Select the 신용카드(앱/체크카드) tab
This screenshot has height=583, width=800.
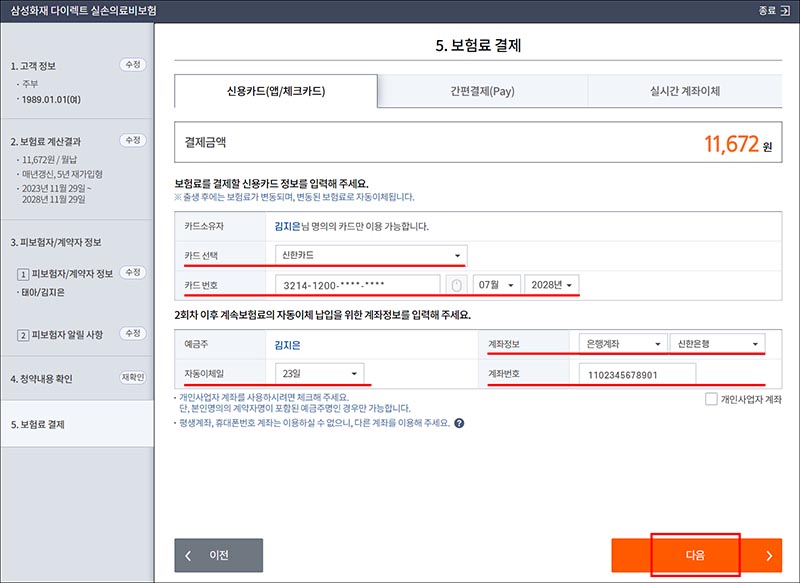(276, 91)
